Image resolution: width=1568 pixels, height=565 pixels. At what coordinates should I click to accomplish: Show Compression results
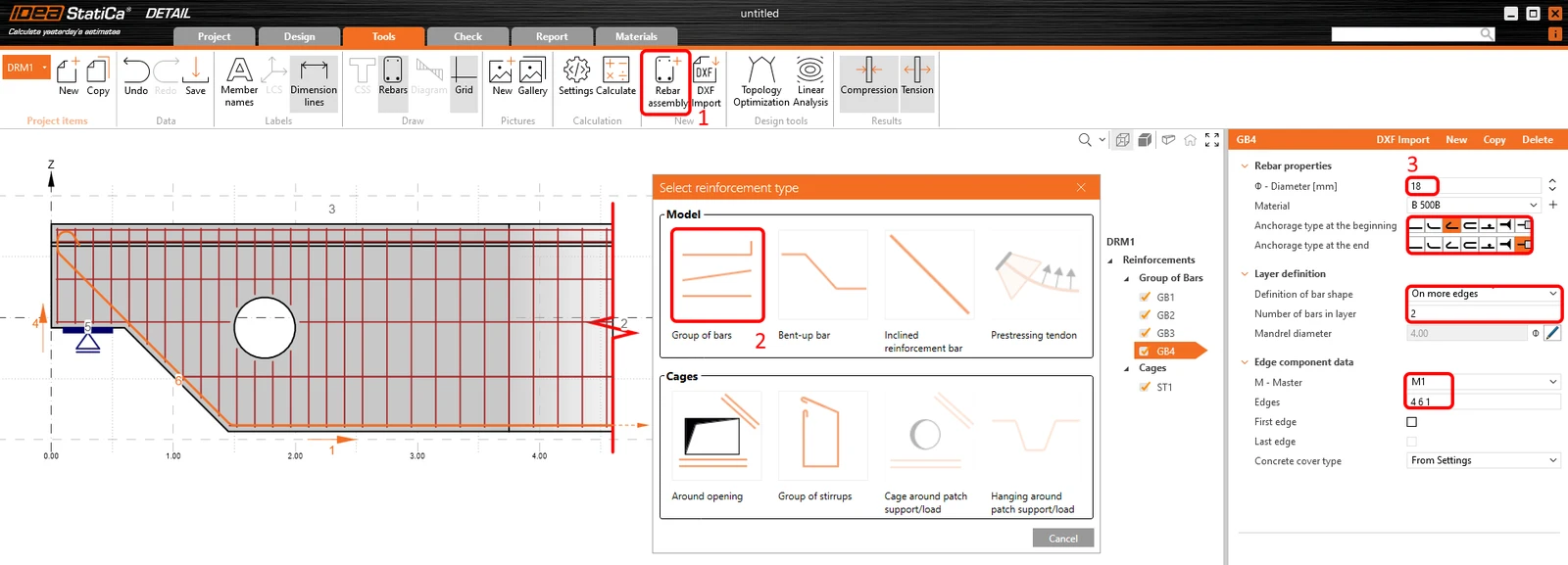pos(868,76)
